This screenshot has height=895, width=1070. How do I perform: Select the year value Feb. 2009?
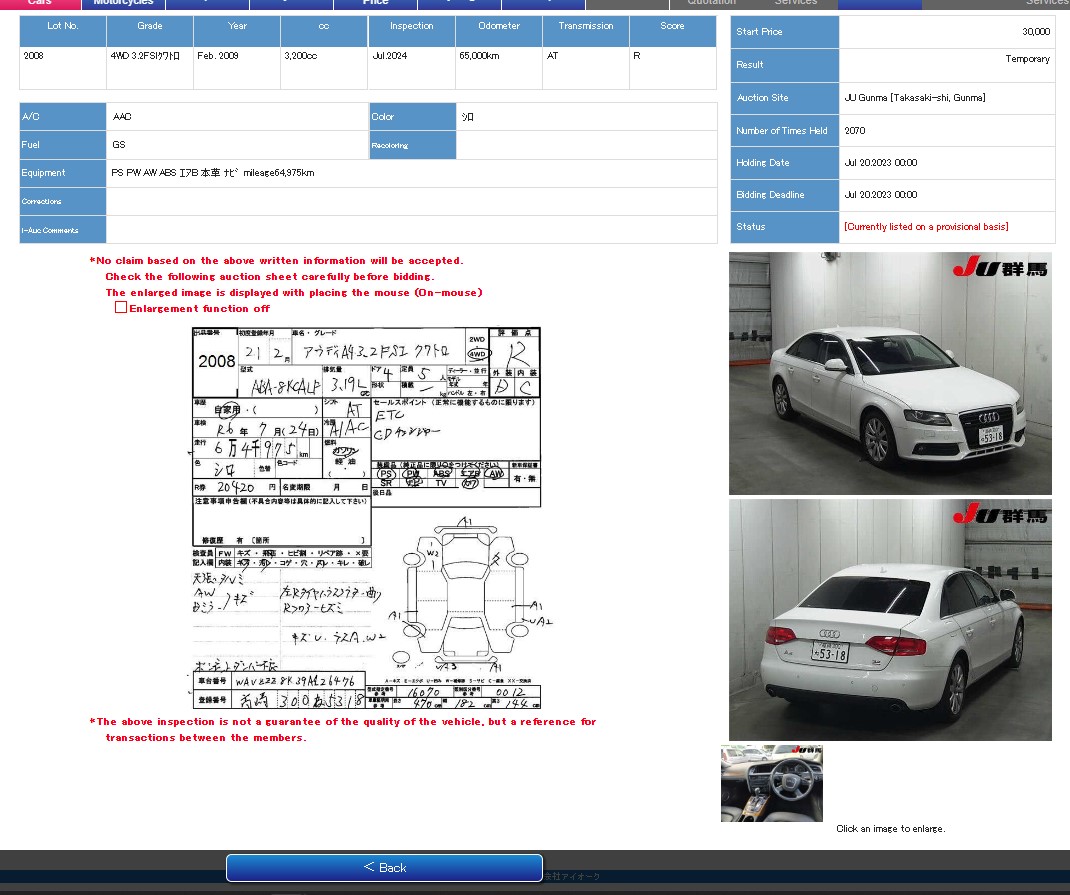(x=218, y=56)
